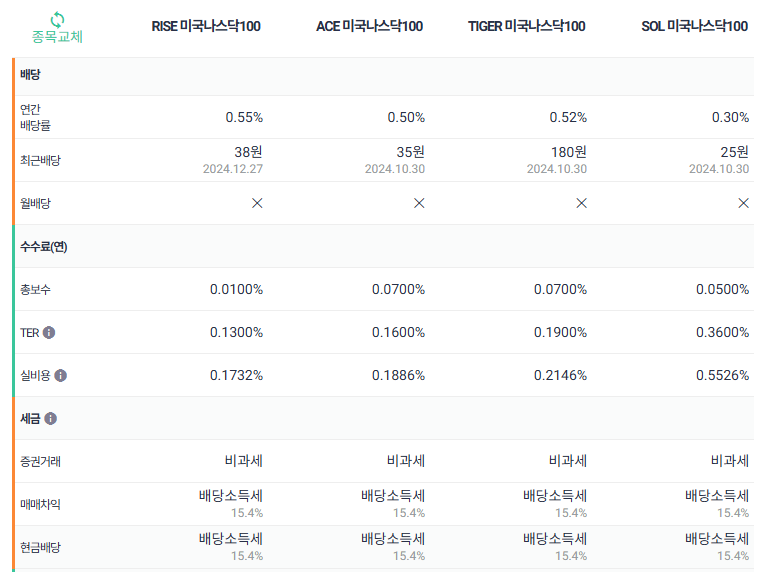The height and width of the screenshot is (572, 764).
Task: Click the 실비용 row label
Action: 35,376
